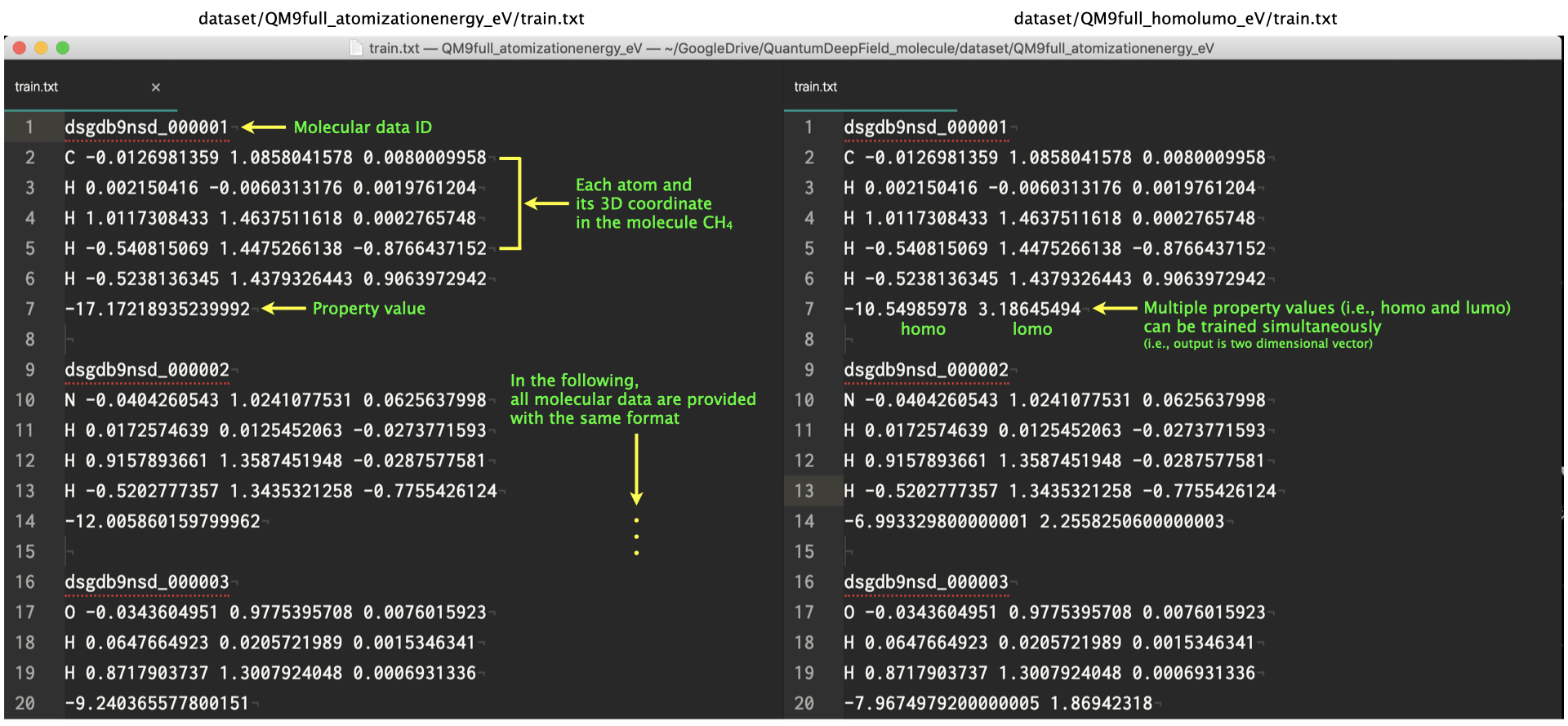Click gutter line number 15 in the right pane
Image resolution: width=1568 pixels, height=726 pixels.
(804, 552)
